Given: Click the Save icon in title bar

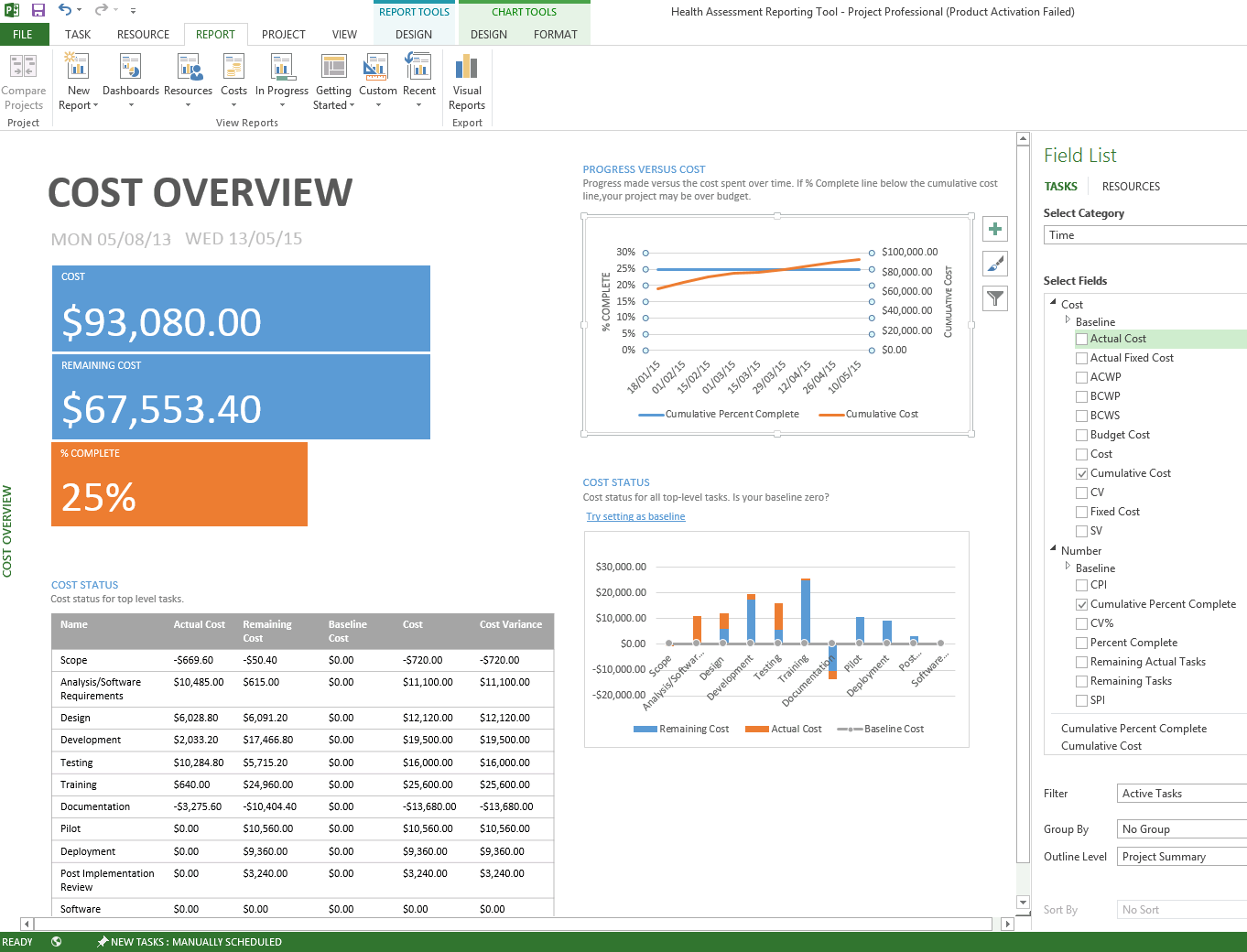Looking at the screenshot, I should (x=38, y=10).
